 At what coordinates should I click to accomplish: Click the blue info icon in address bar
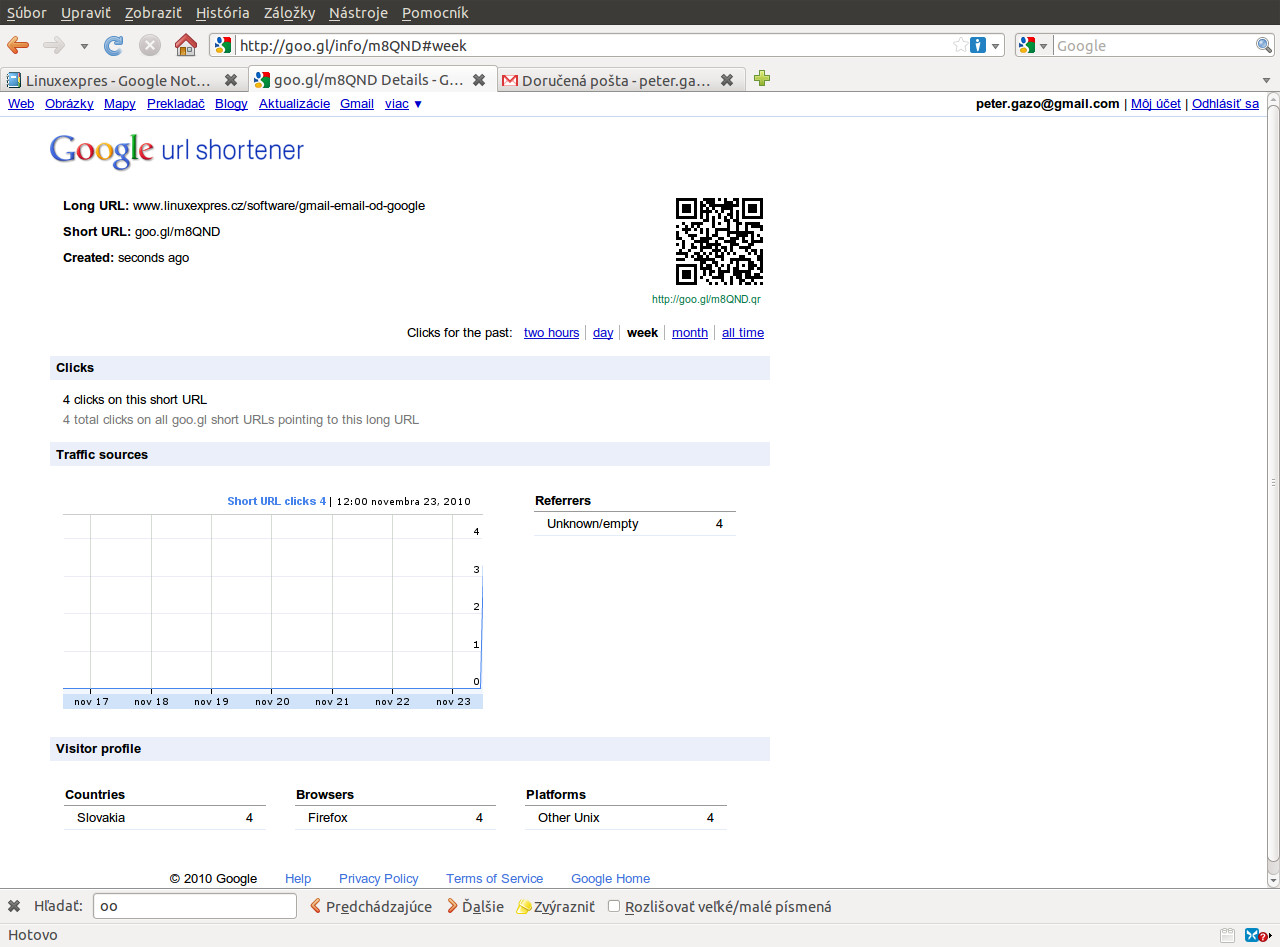click(978, 45)
